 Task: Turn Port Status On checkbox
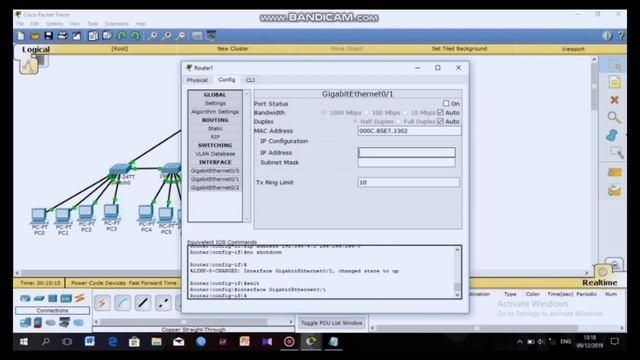point(446,104)
